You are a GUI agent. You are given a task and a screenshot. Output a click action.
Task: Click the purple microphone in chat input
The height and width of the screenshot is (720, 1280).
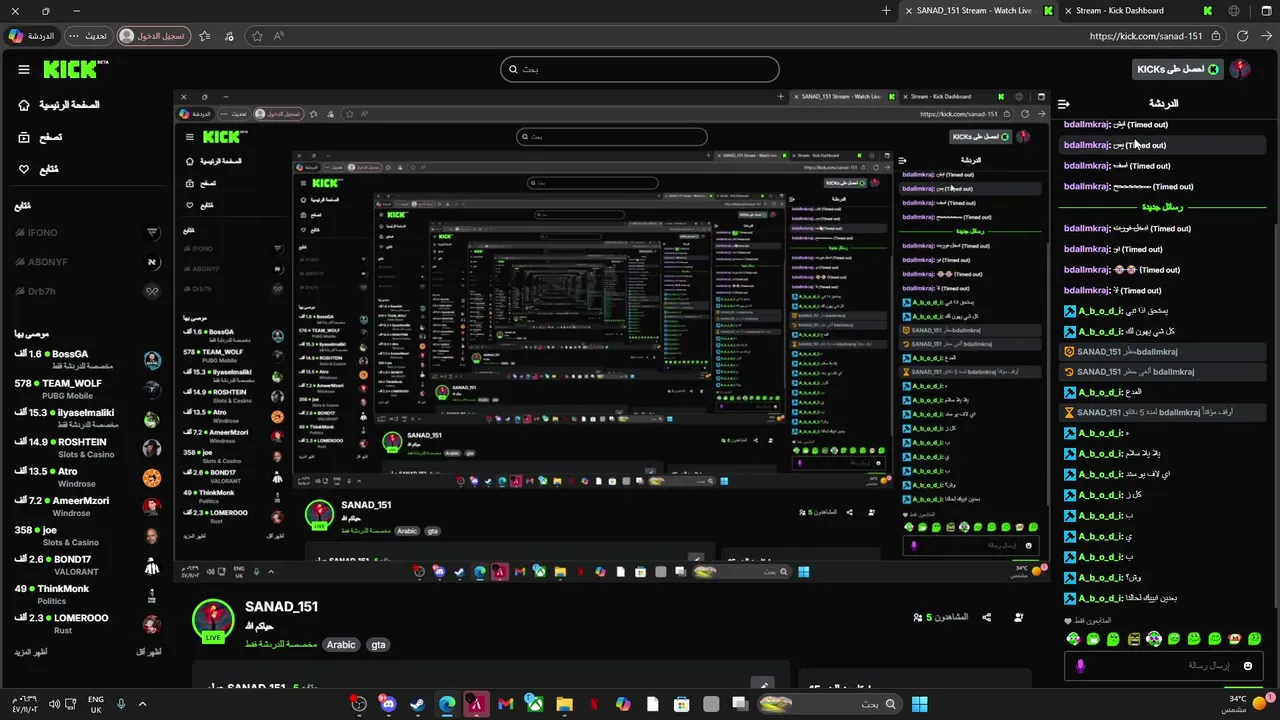point(1080,665)
